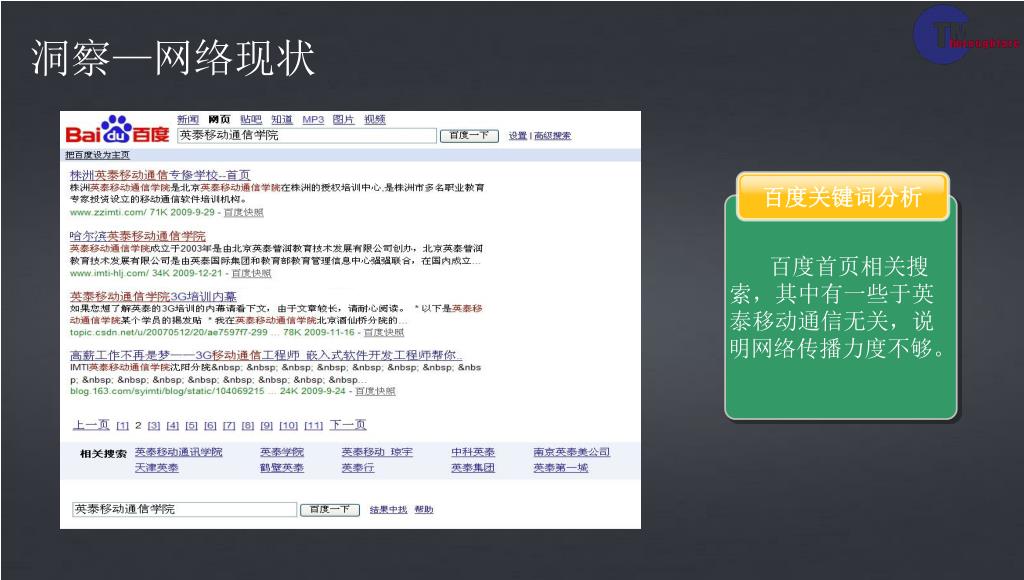This screenshot has height=580, width=1024.
Task: Click 结果中找 link
Action: [x=388, y=509]
